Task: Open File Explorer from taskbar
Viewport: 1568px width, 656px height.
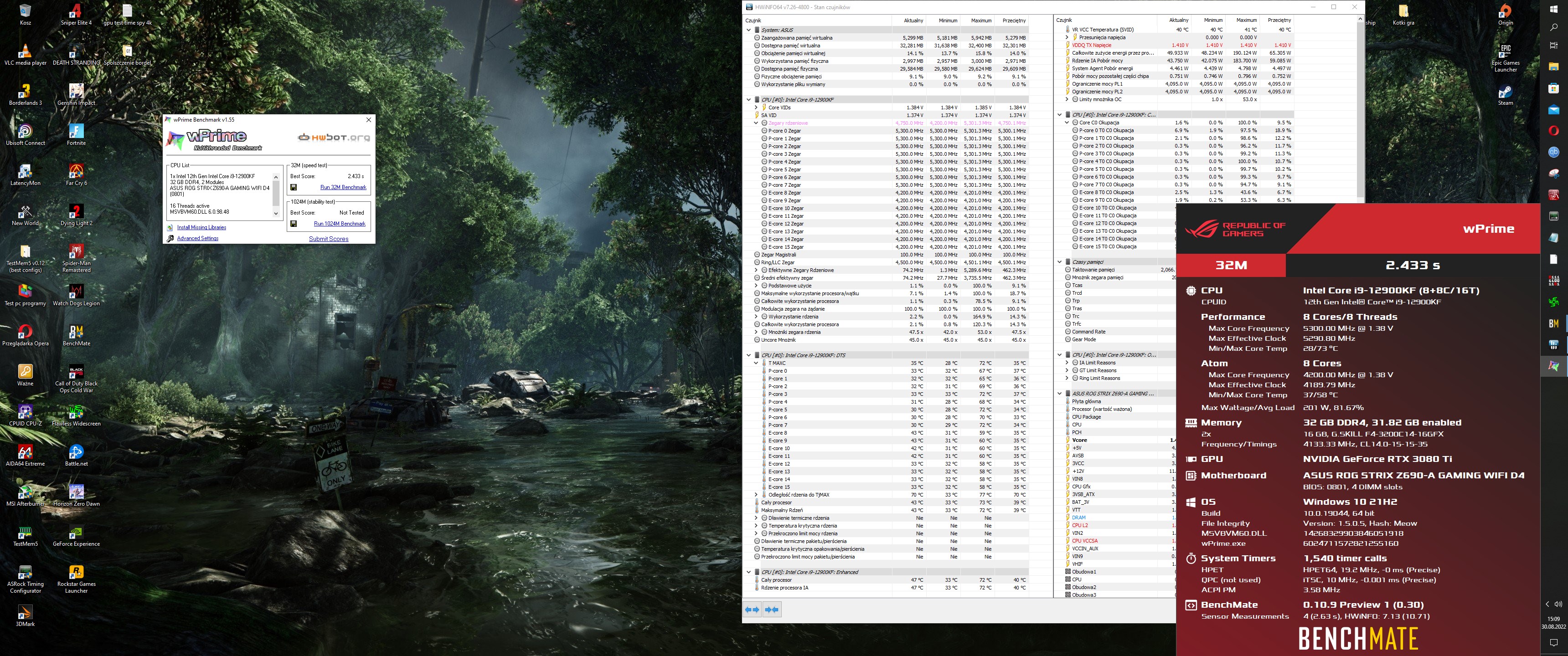Action: pyautogui.click(x=1553, y=66)
